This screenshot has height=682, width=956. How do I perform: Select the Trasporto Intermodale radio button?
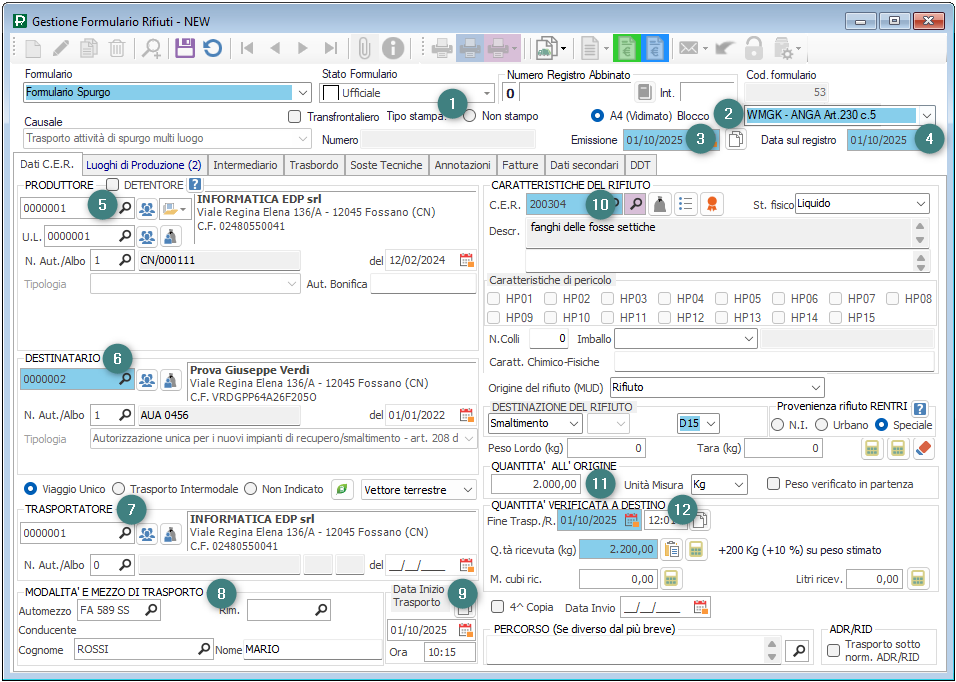click(x=119, y=489)
